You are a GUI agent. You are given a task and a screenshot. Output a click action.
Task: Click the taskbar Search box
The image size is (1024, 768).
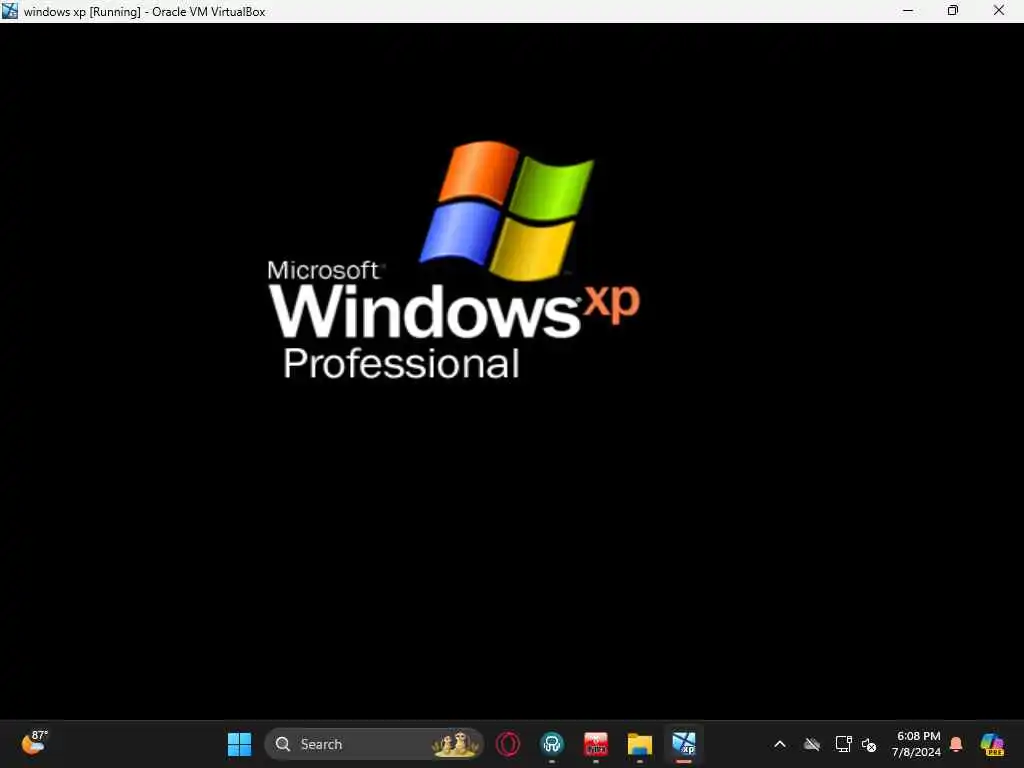(x=374, y=744)
